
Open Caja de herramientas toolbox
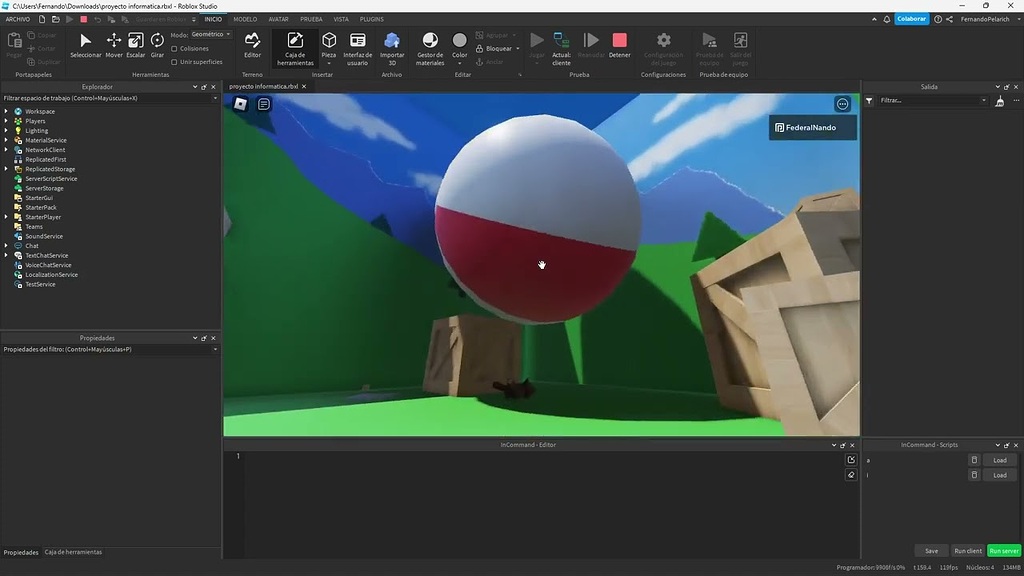[295, 48]
